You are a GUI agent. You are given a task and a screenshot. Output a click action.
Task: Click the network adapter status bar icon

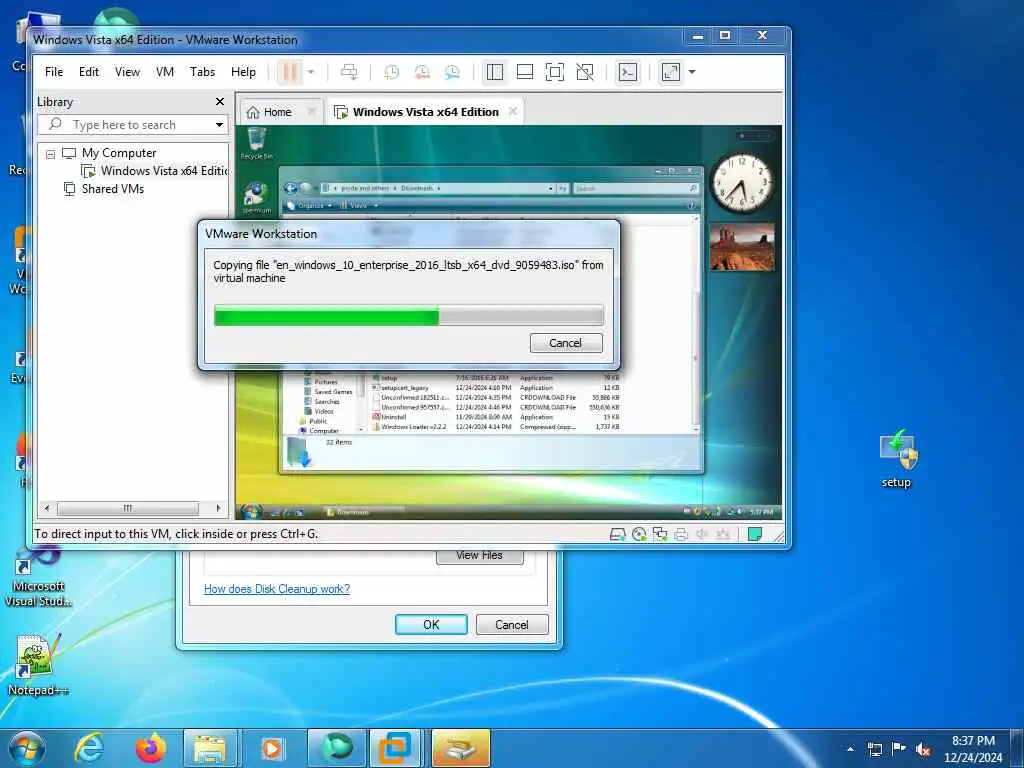click(660, 534)
